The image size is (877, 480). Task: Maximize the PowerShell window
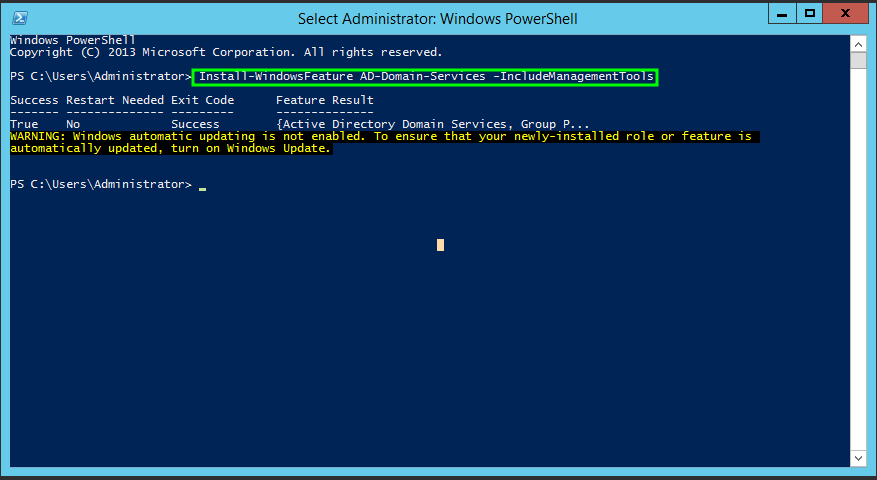(811, 14)
